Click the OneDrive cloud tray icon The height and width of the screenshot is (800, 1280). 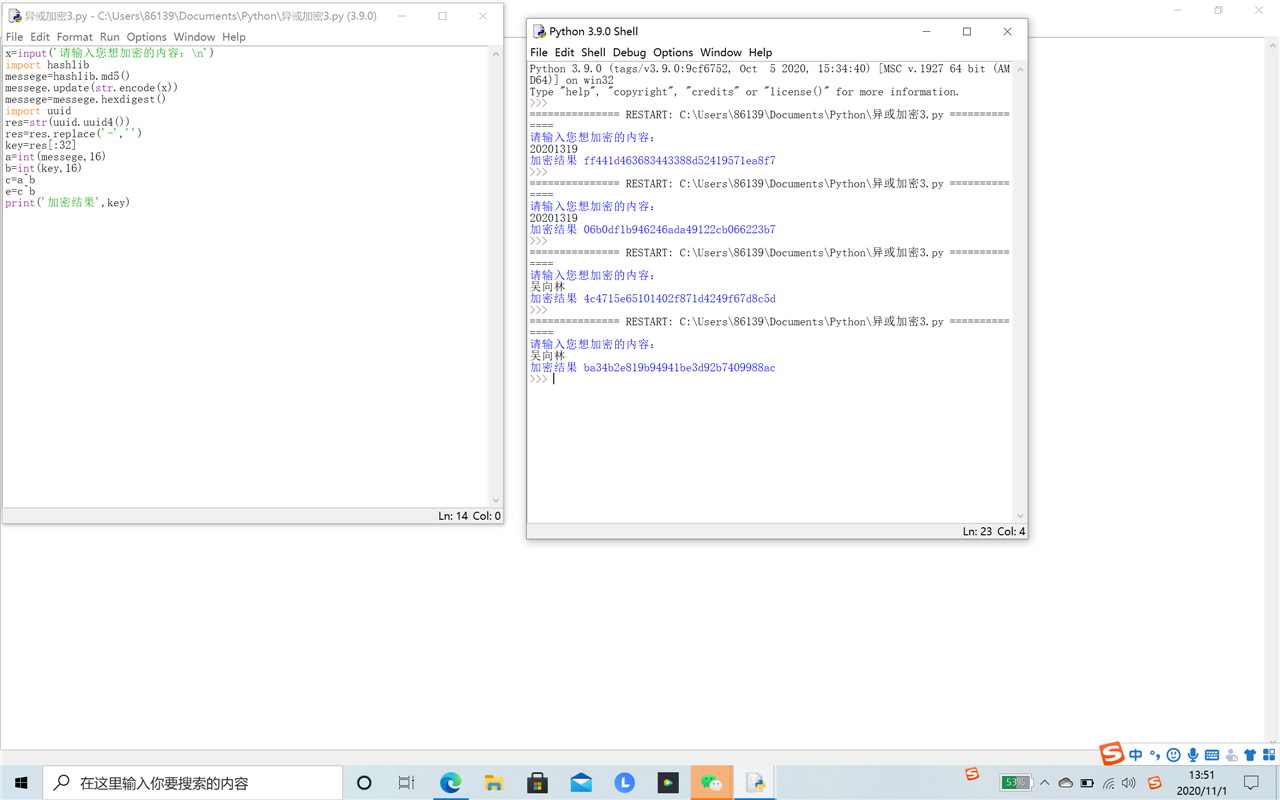coord(1066,783)
